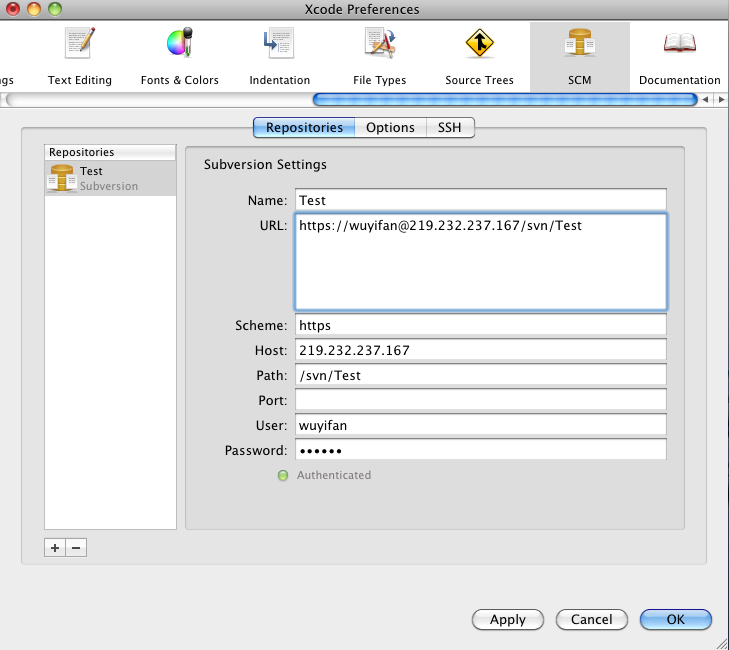Remove selected repository with minus button
The width and height of the screenshot is (729, 650).
click(76, 548)
